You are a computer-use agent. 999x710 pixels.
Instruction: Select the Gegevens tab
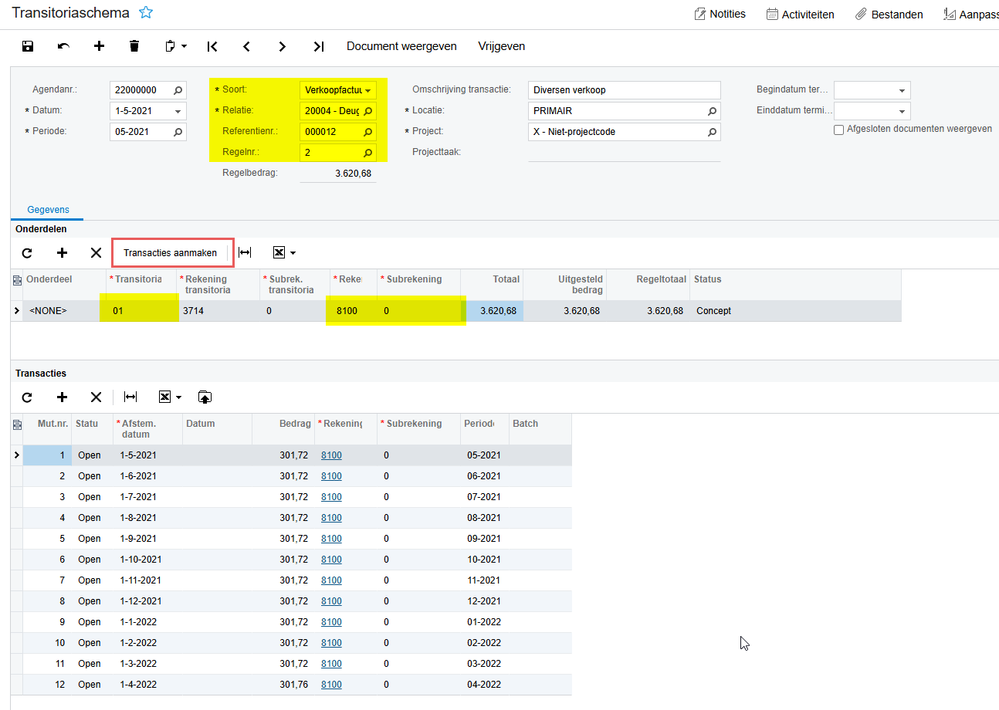click(48, 210)
